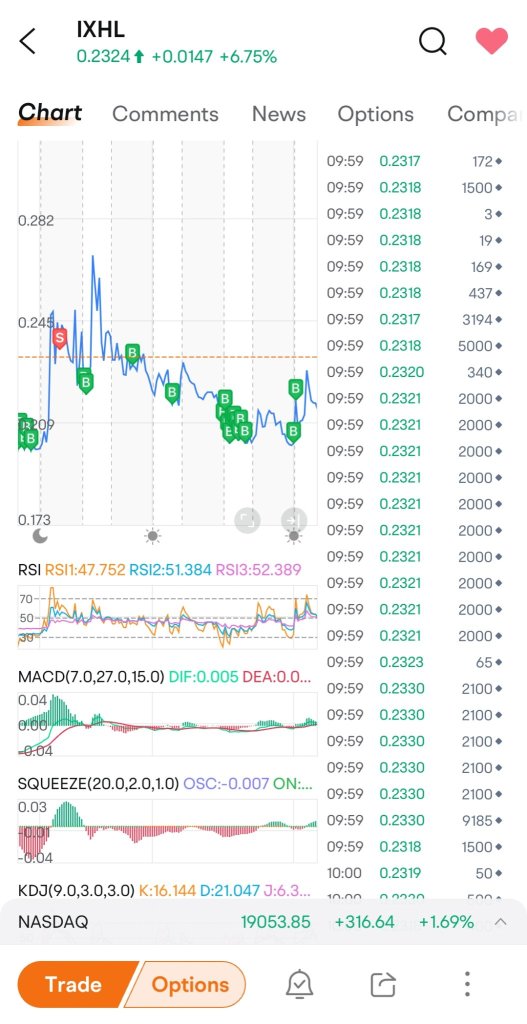Expand chart to fullscreen icon
This screenshot has width=527, height=1024.
point(247,520)
